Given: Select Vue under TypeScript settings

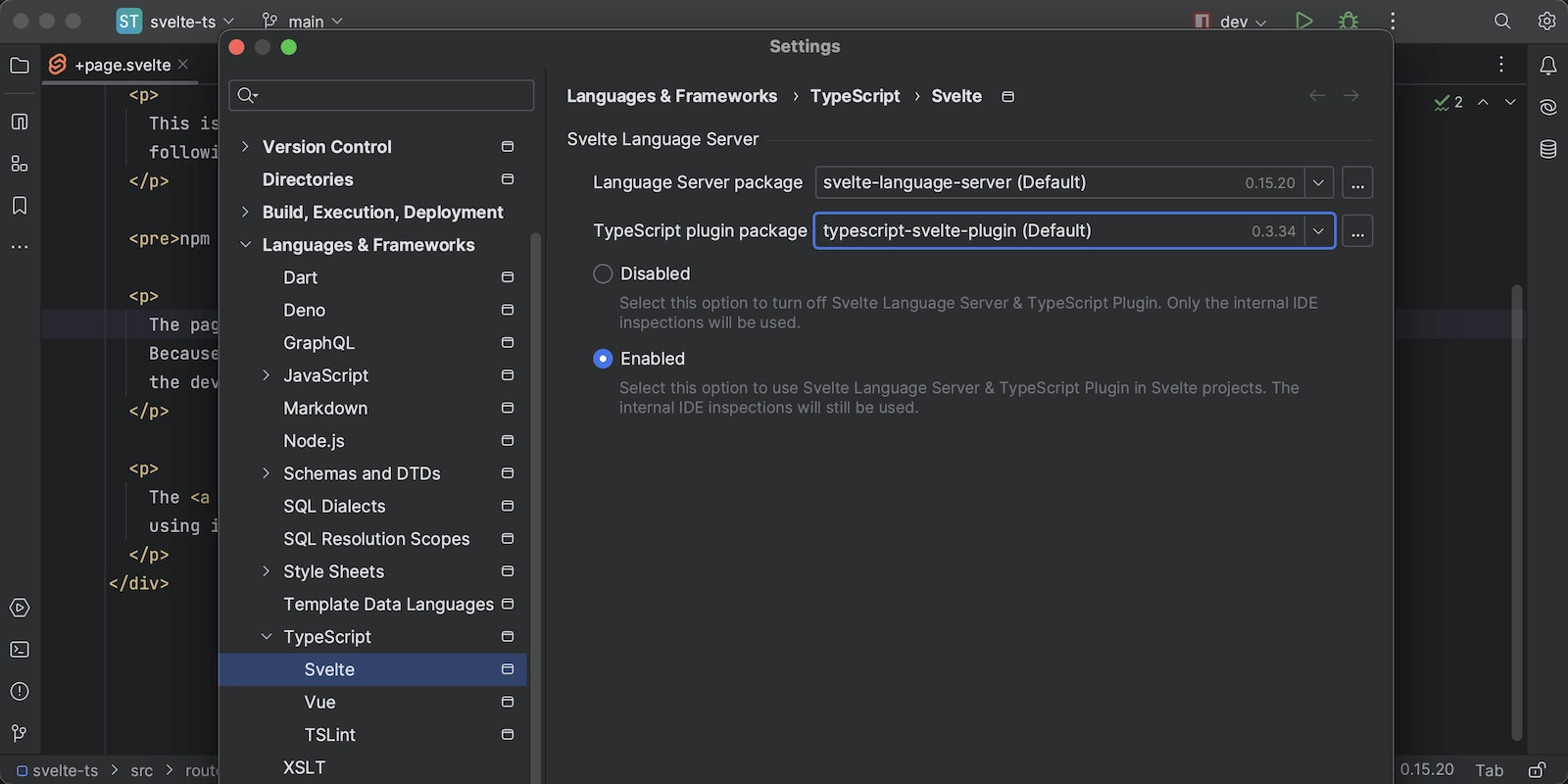Looking at the screenshot, I should (x=372, y=702).
